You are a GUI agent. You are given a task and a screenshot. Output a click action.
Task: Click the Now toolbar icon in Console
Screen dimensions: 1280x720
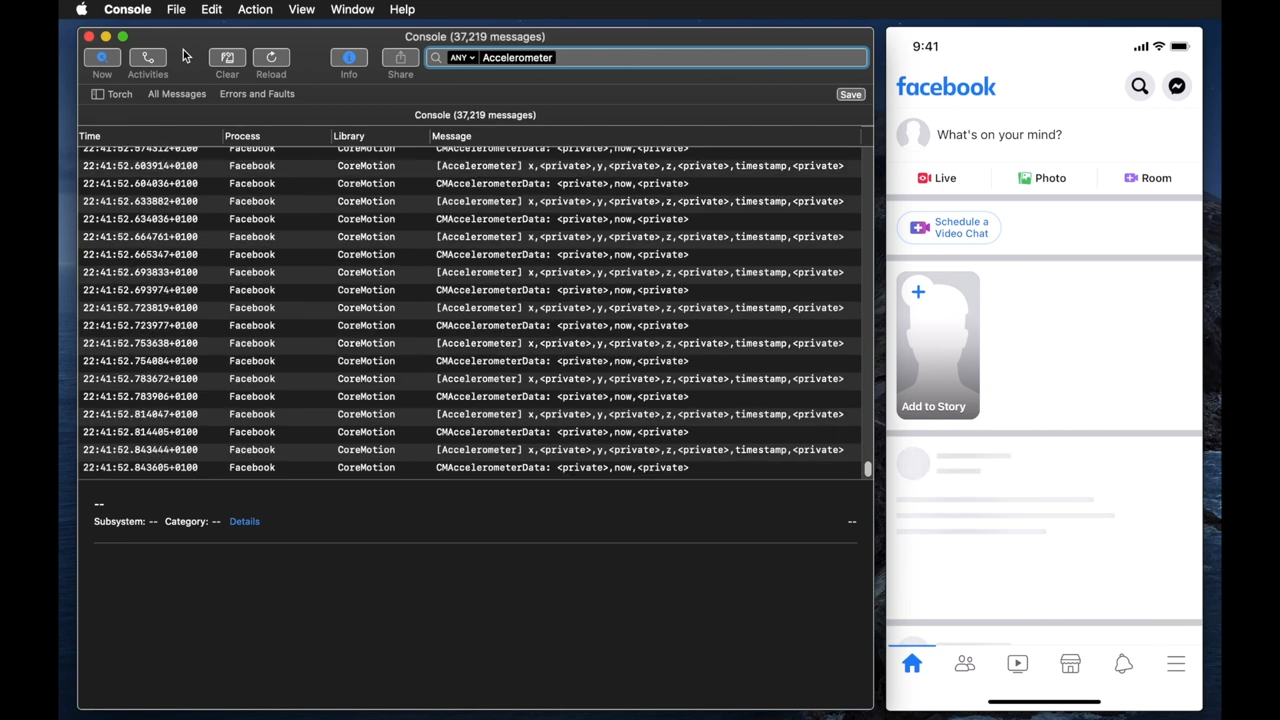[x=102, y=58]
